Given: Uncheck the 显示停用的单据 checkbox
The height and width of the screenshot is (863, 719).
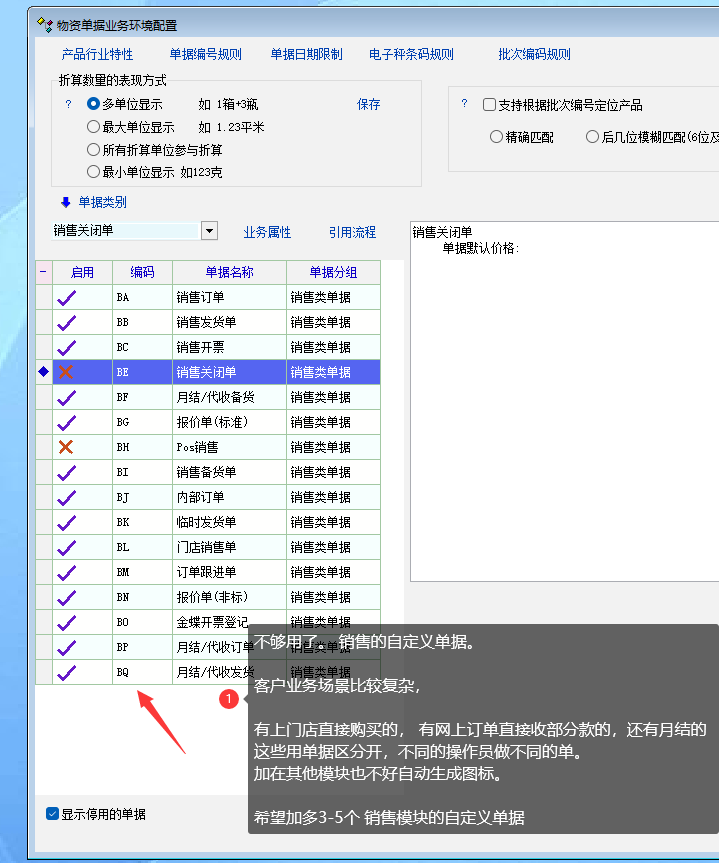Looking at the screenshot, I should click(53, 814).
